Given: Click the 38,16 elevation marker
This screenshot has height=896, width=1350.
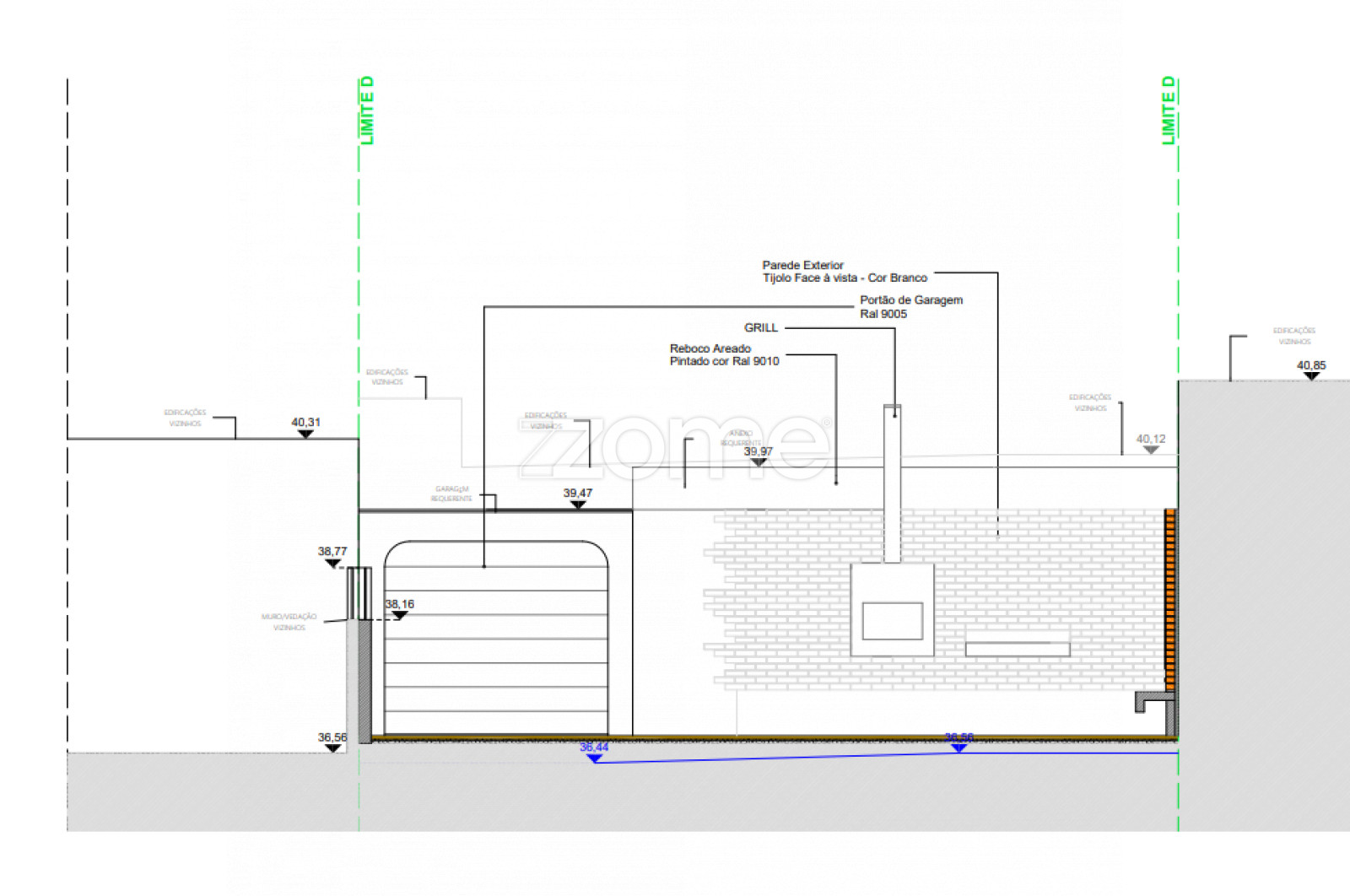Looking at the screenshot, I should pyautogui.click(x=400, y=615).
